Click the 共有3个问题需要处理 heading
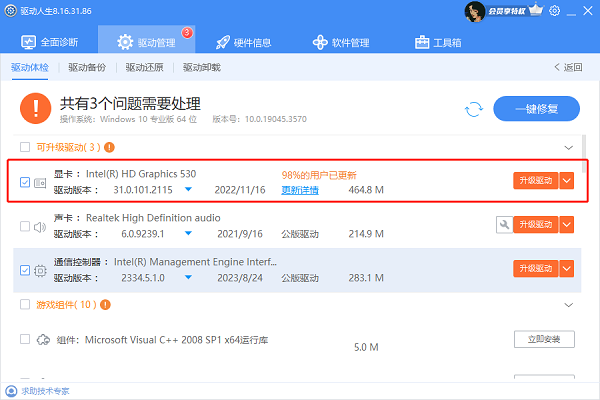Screen dimensions: 600x400 (x=130, y=104)
